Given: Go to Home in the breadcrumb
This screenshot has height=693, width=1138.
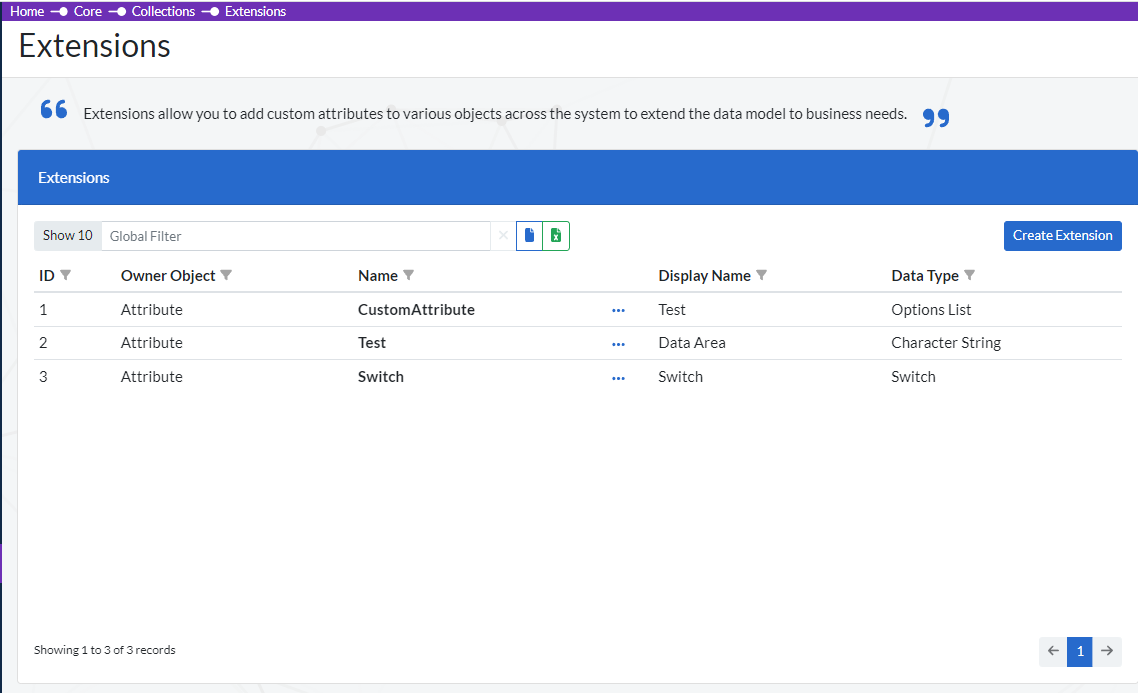Looking at the screenshot, I should 27,12.
